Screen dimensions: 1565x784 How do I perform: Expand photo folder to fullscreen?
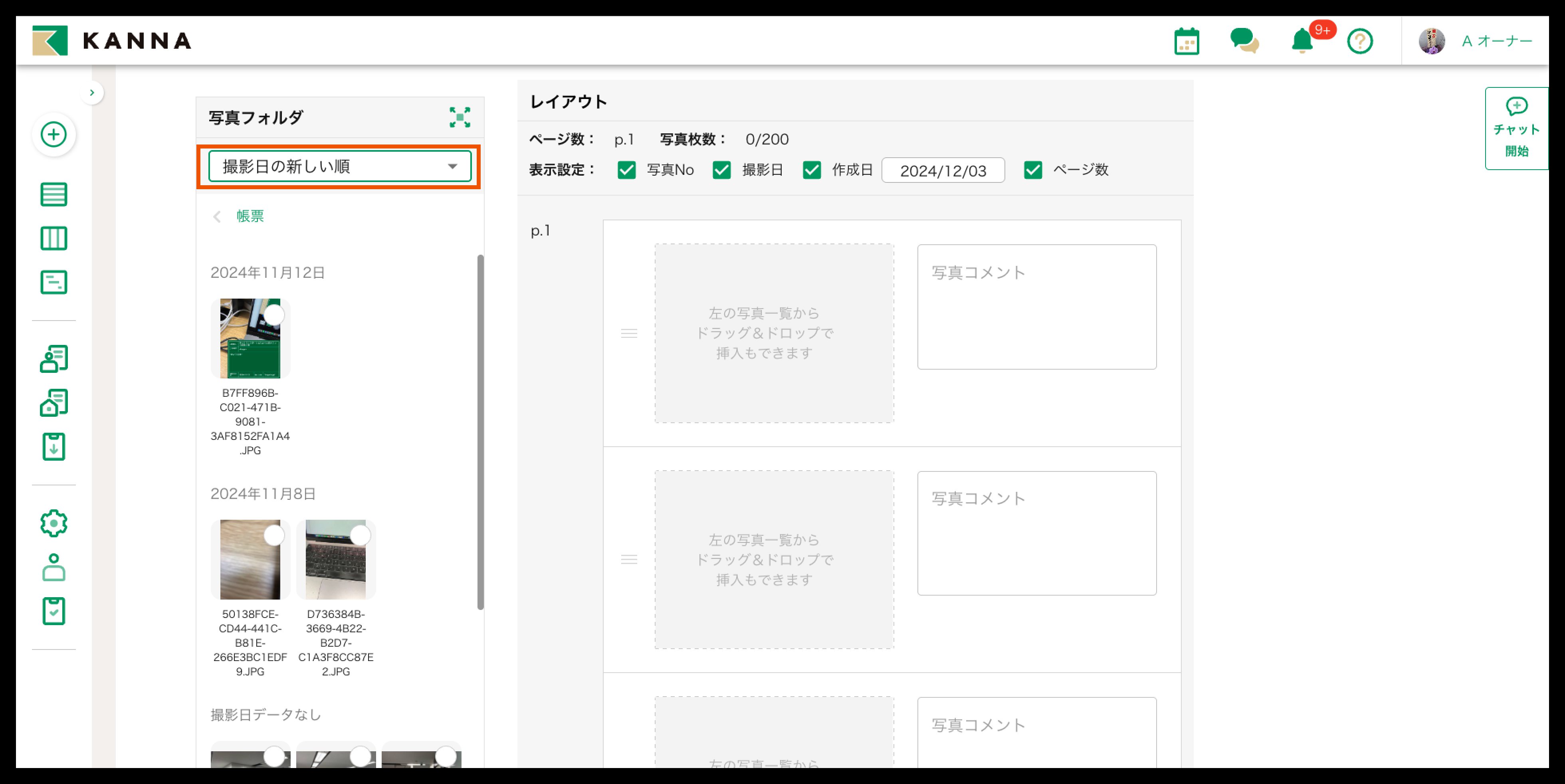click(459, 117)
